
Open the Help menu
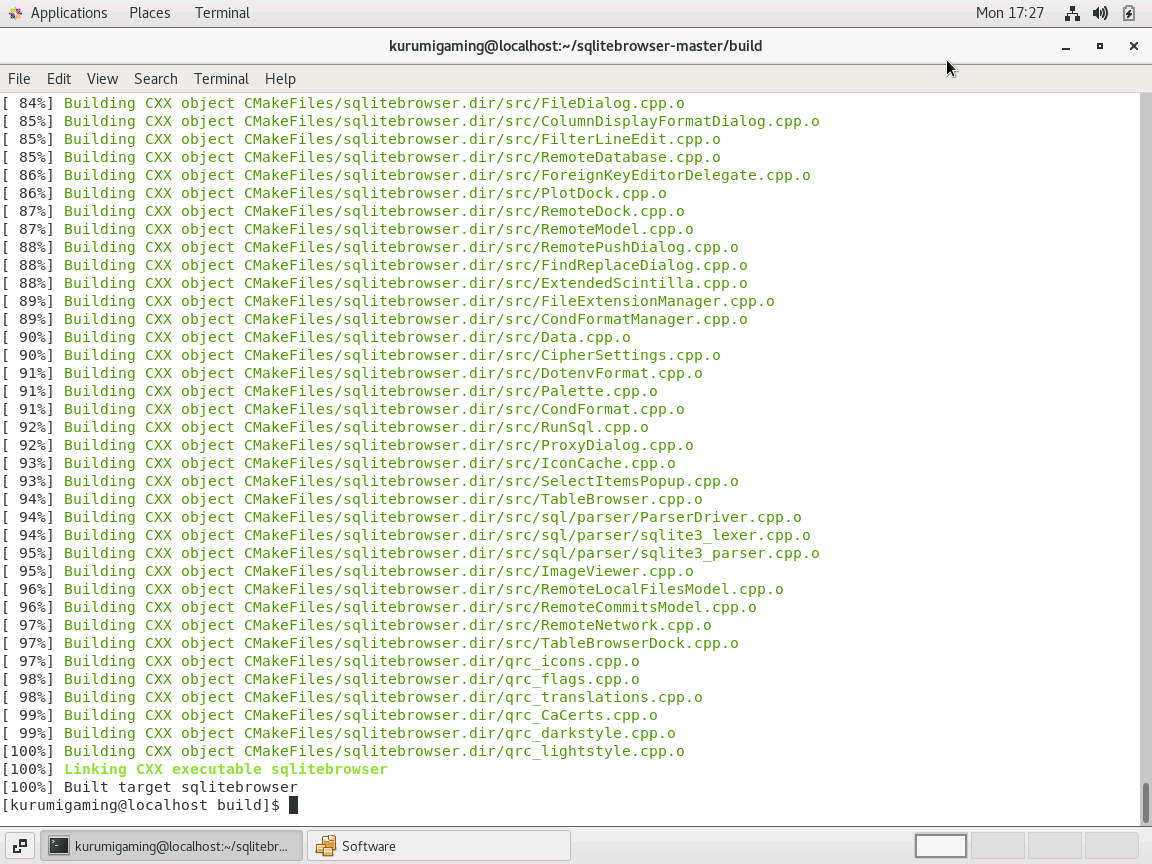tap(280, 78)
